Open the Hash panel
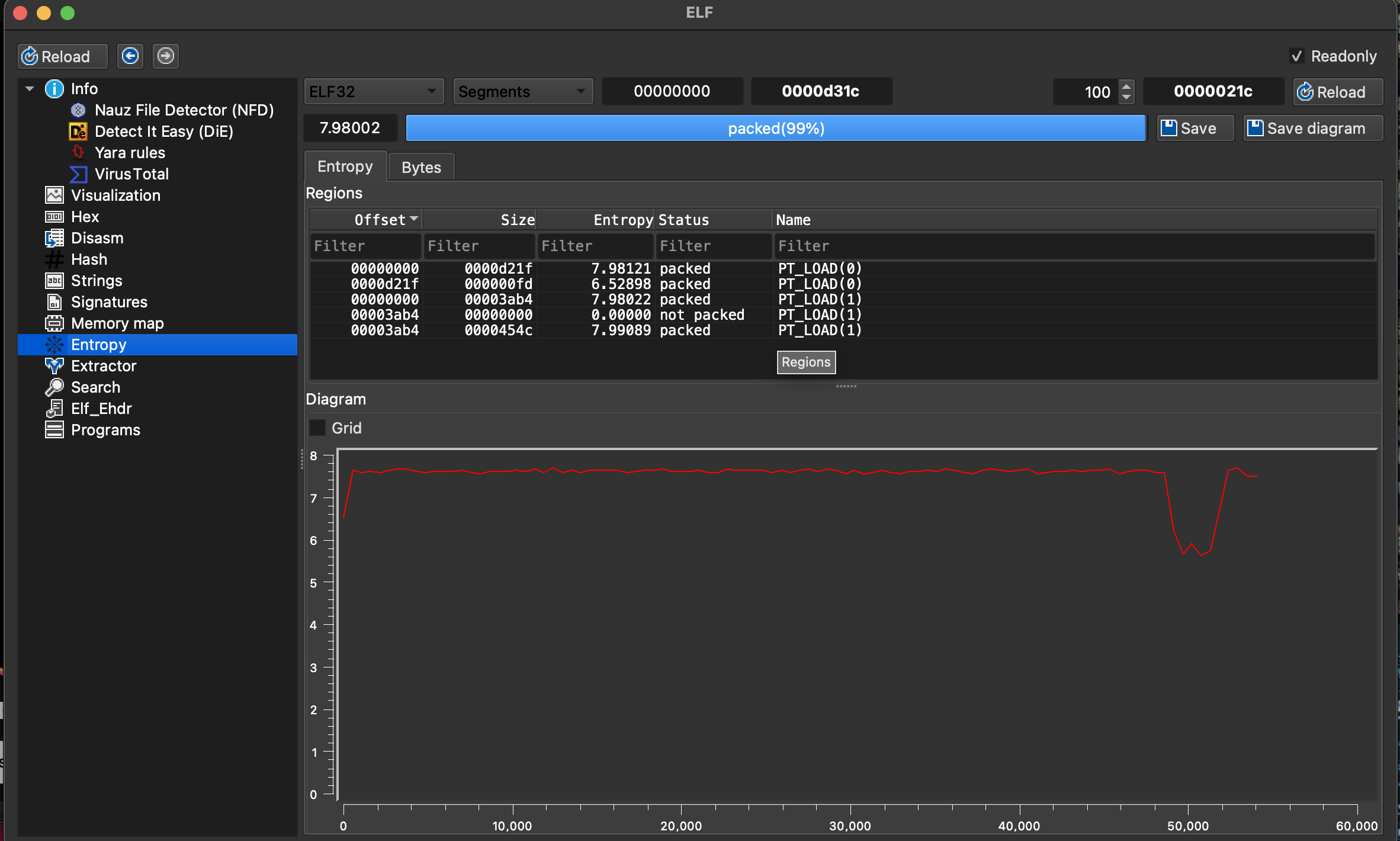The width and height of the screenshot is (1400, 841). coord(89,259)
